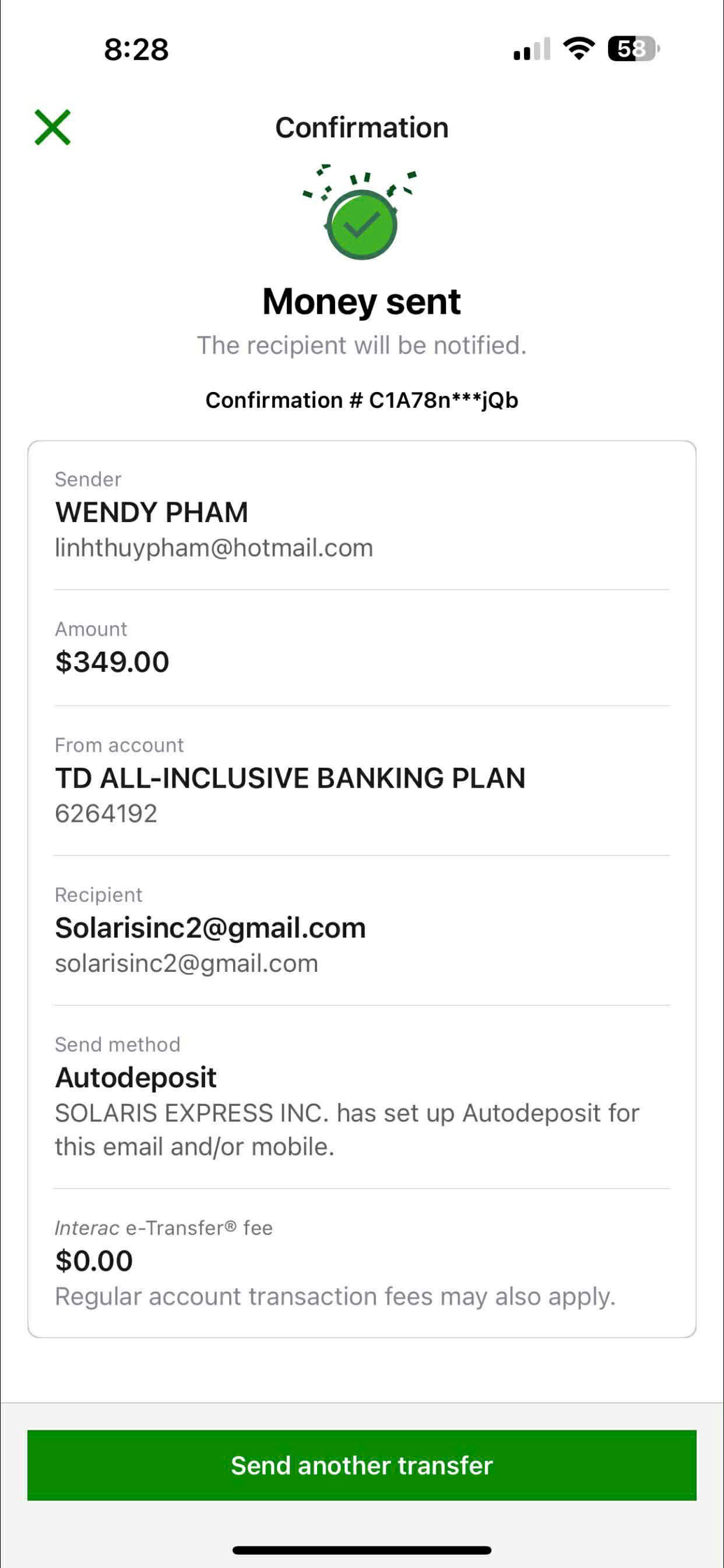Tap the green checkmark success icon
This screenshot has height=1568, width=724.
362,225
